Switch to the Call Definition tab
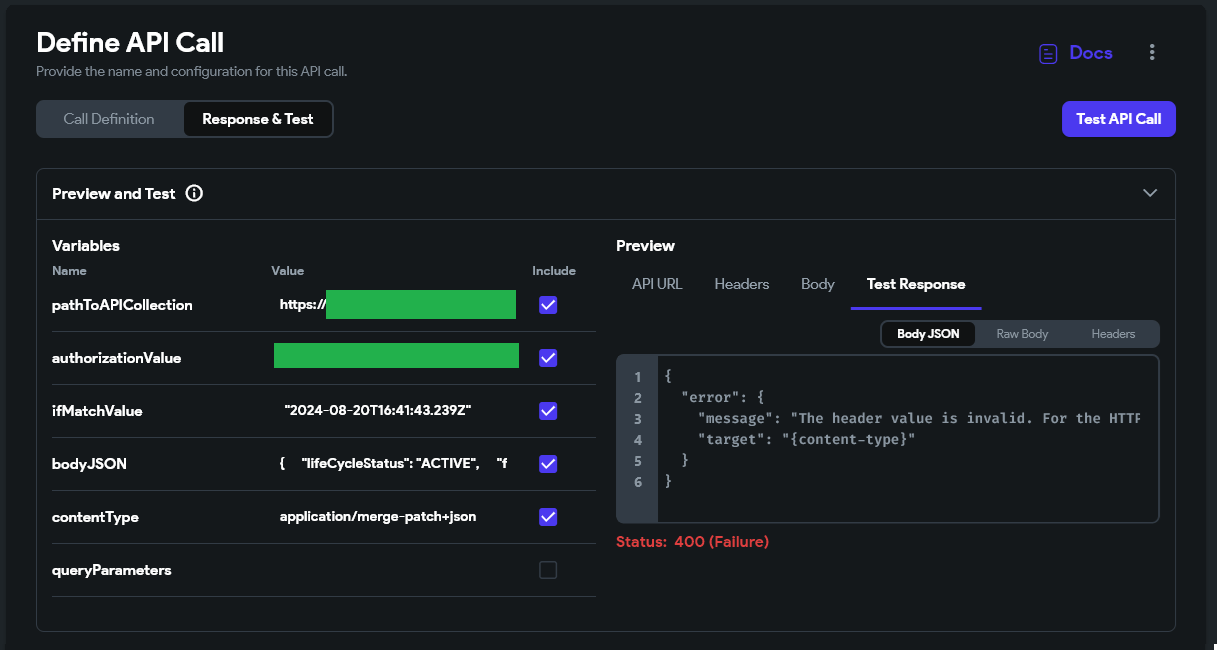1217x650 pixels. [109, 119]
